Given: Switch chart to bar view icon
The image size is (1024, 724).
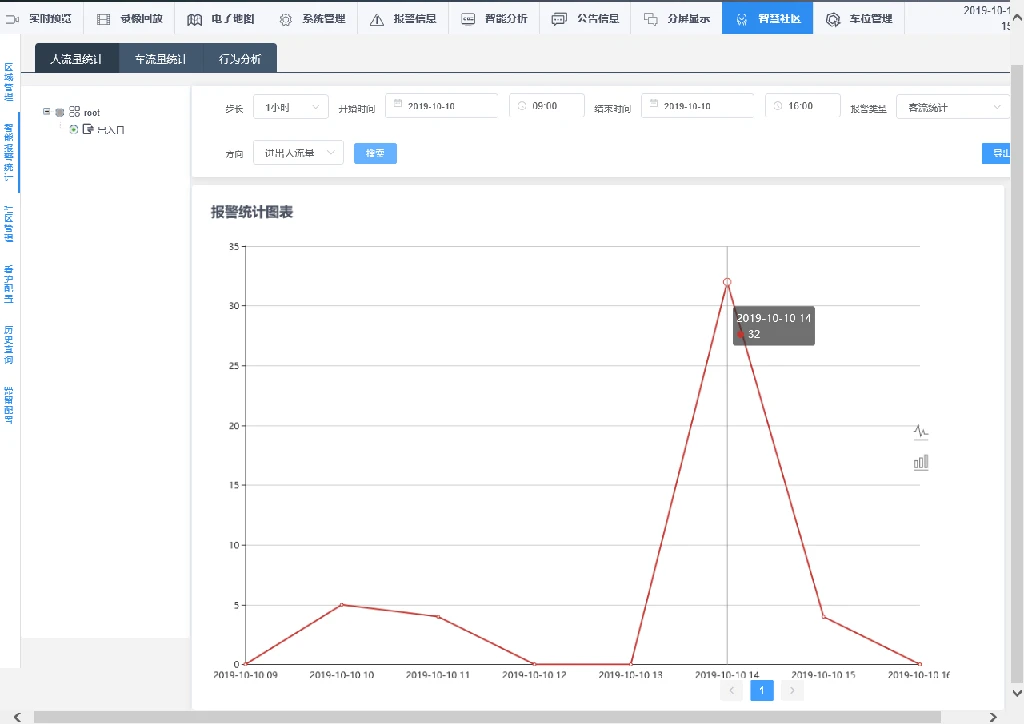Looking at the screenshot, I should click(x=921, y=462).
